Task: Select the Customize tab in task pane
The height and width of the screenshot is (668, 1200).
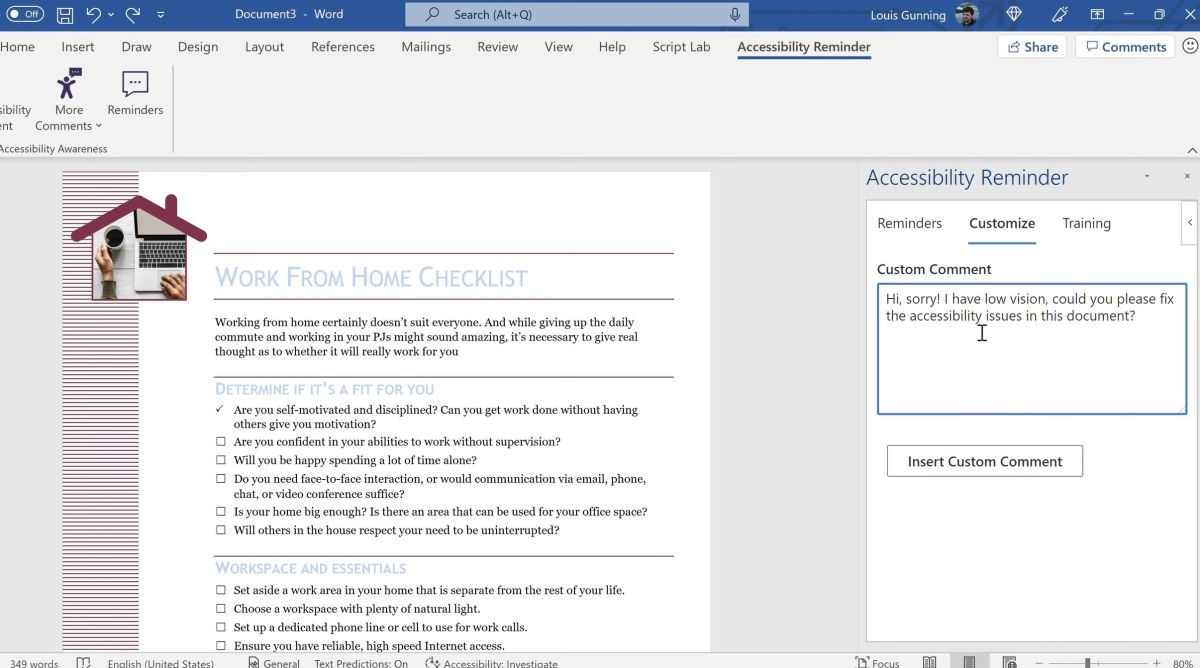Action: pos(1002,223)
